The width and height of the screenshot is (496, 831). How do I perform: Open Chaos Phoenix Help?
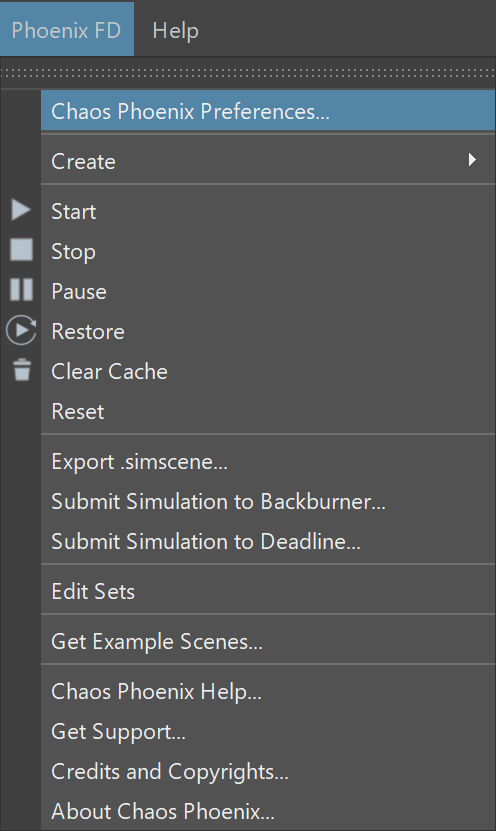(x=268, y=691)
